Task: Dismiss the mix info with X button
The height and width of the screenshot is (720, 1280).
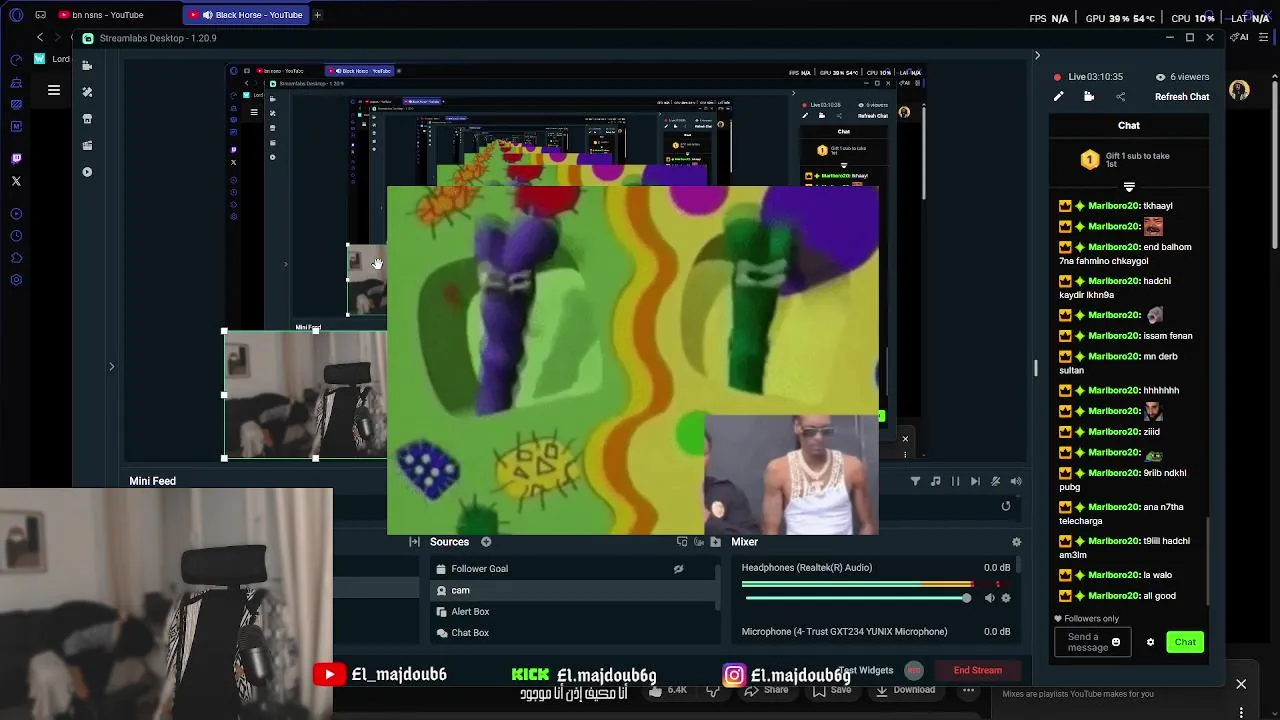Action: (x=1241, y=684)
